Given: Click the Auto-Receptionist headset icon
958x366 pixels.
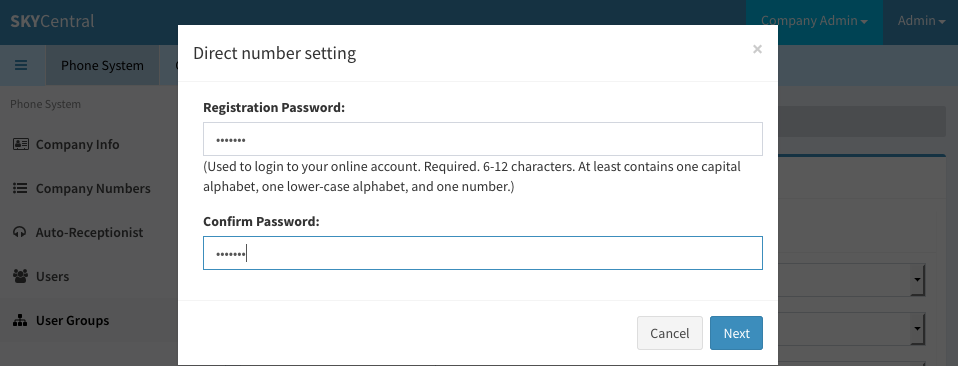Looking at the screenshot, I should pos(20,232).
